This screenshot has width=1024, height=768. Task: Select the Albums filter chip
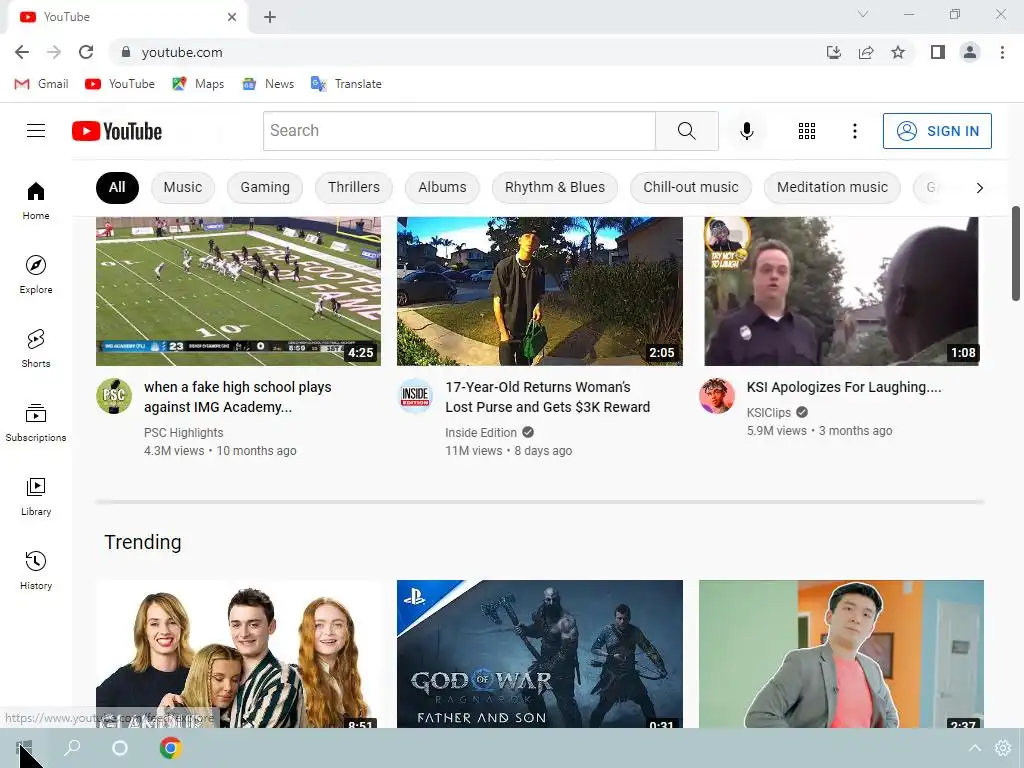click(442, 188)
